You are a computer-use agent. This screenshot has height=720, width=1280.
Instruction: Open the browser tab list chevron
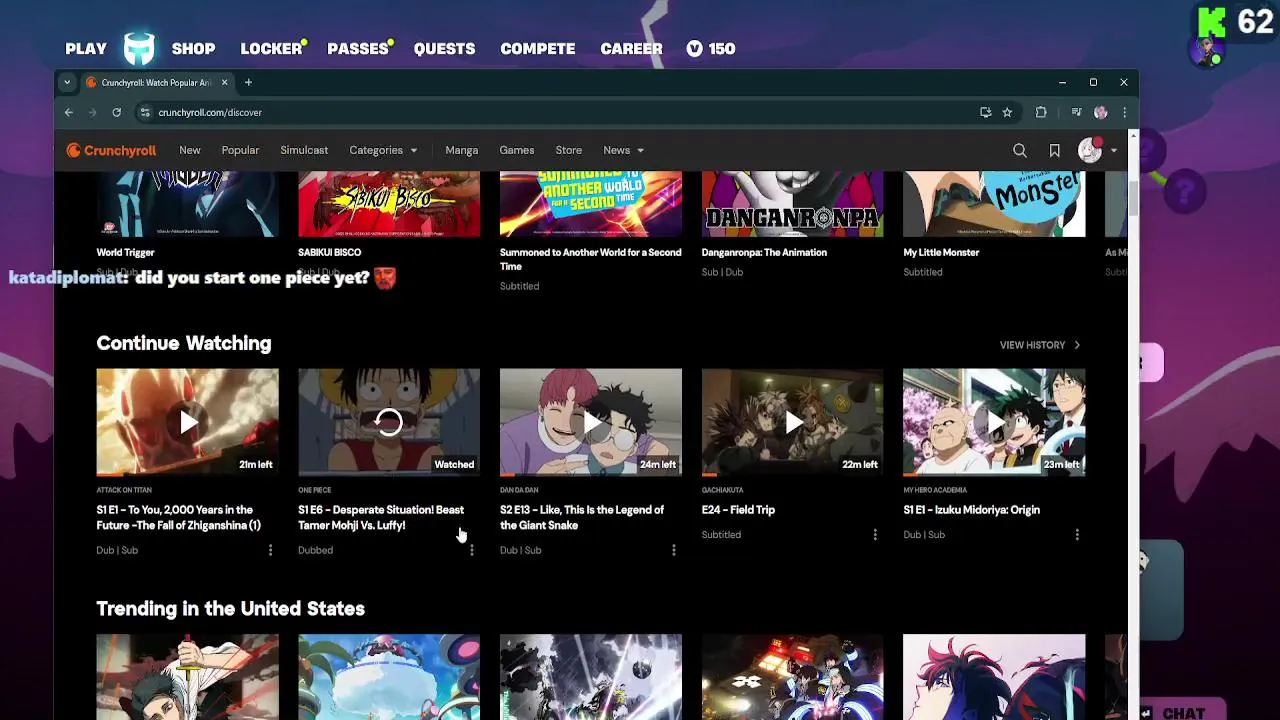click(x=67, y=82)
